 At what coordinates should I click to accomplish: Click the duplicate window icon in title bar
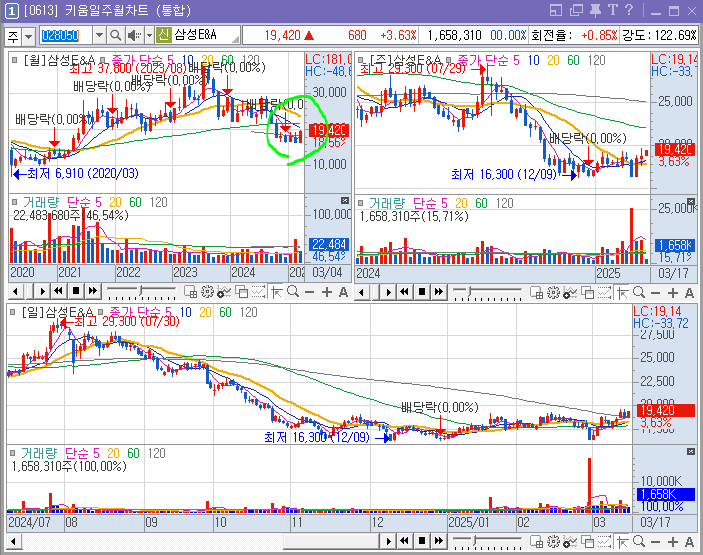pyautogui.click(x=576, y=10)
